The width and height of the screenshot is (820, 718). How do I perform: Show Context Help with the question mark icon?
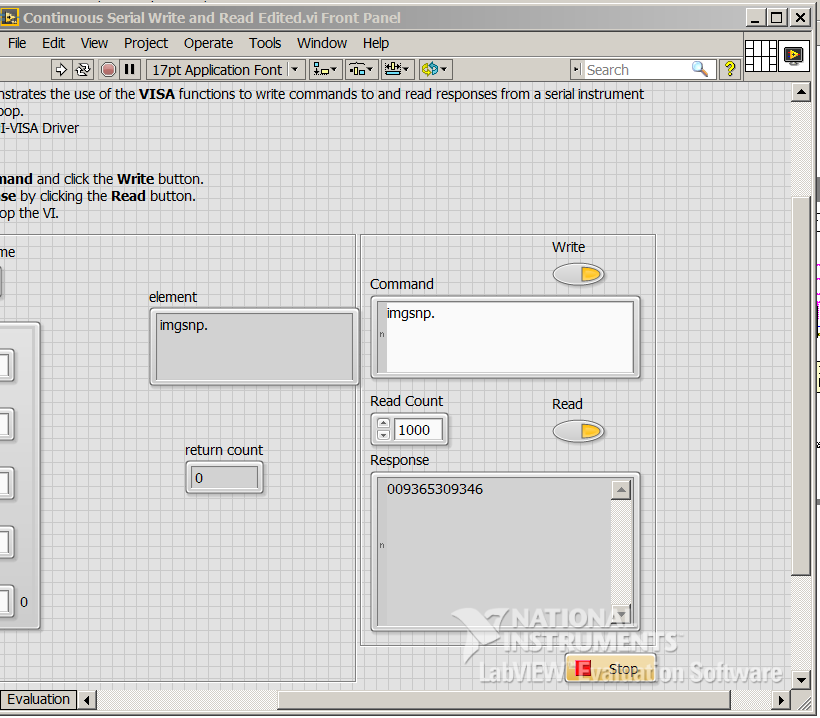[x=730, y=69]
